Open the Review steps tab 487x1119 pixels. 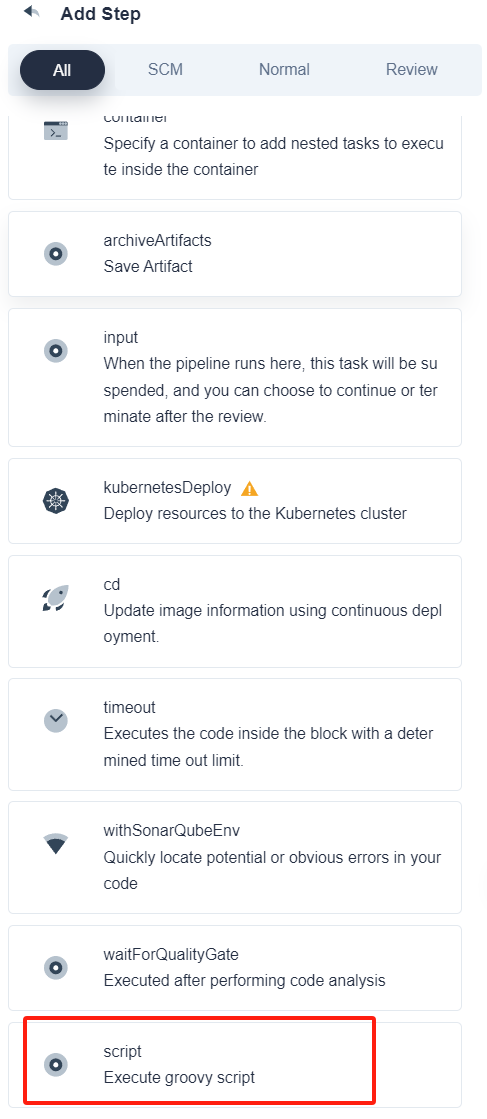[x=411, y=69]
